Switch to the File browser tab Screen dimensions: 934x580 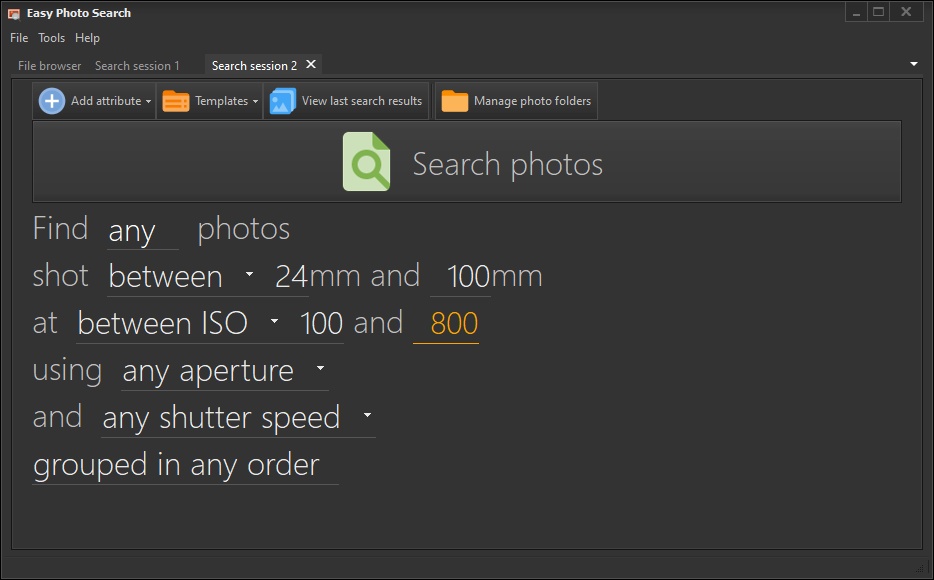tap(48, 65)
